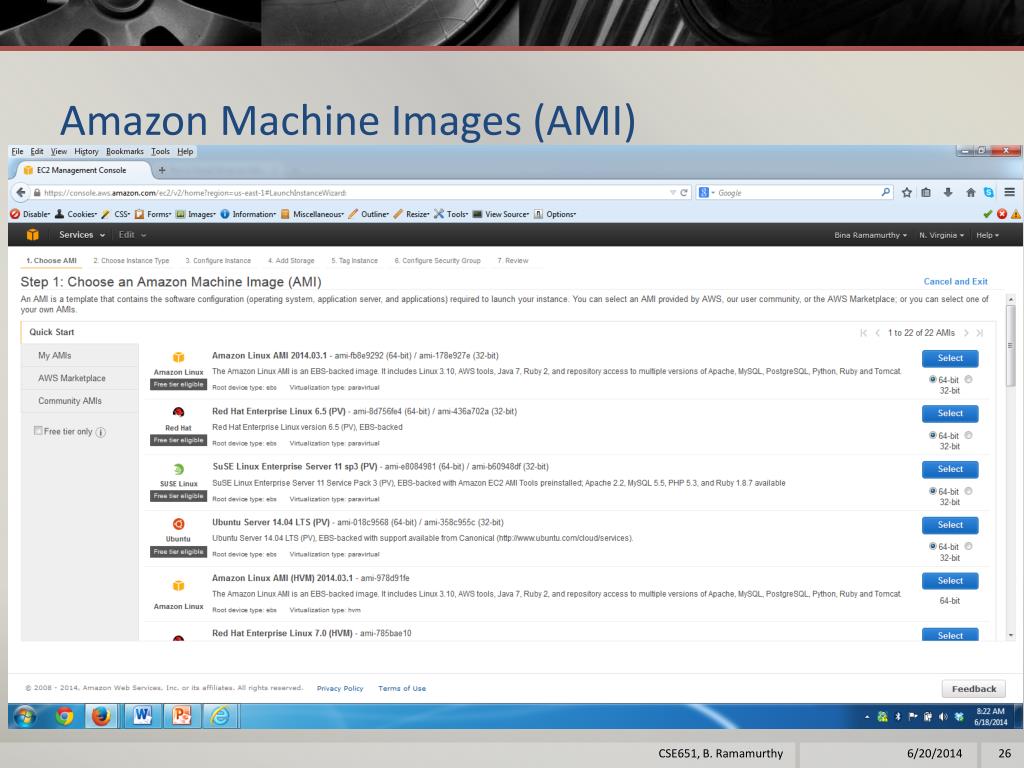Screen dimensions: 1024x768
Task: Click the search magnifier in Google box
Action: (886, 192)
